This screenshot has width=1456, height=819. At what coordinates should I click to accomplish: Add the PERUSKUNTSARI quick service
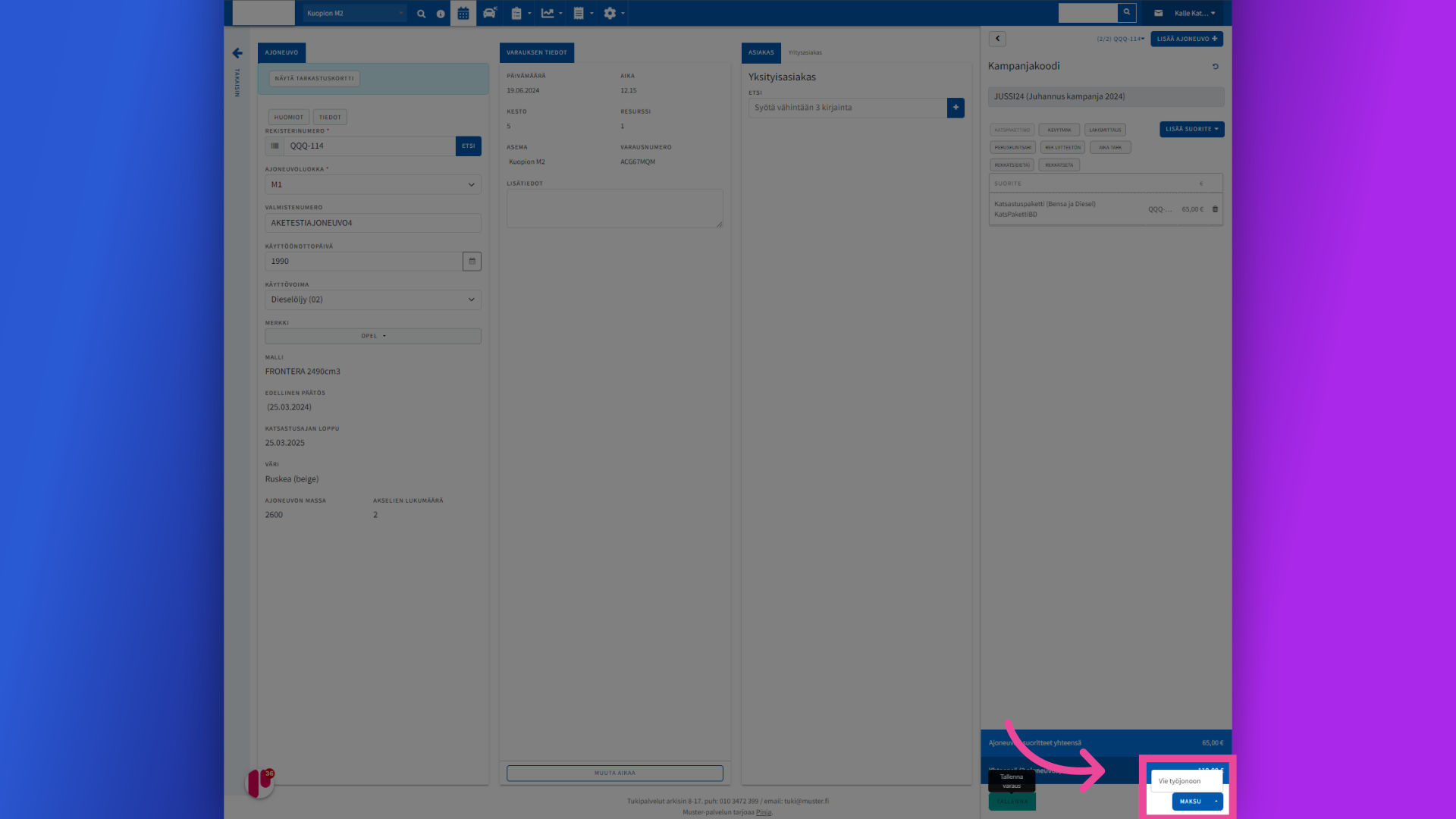pyautogui.click(x=1012, y=147)
